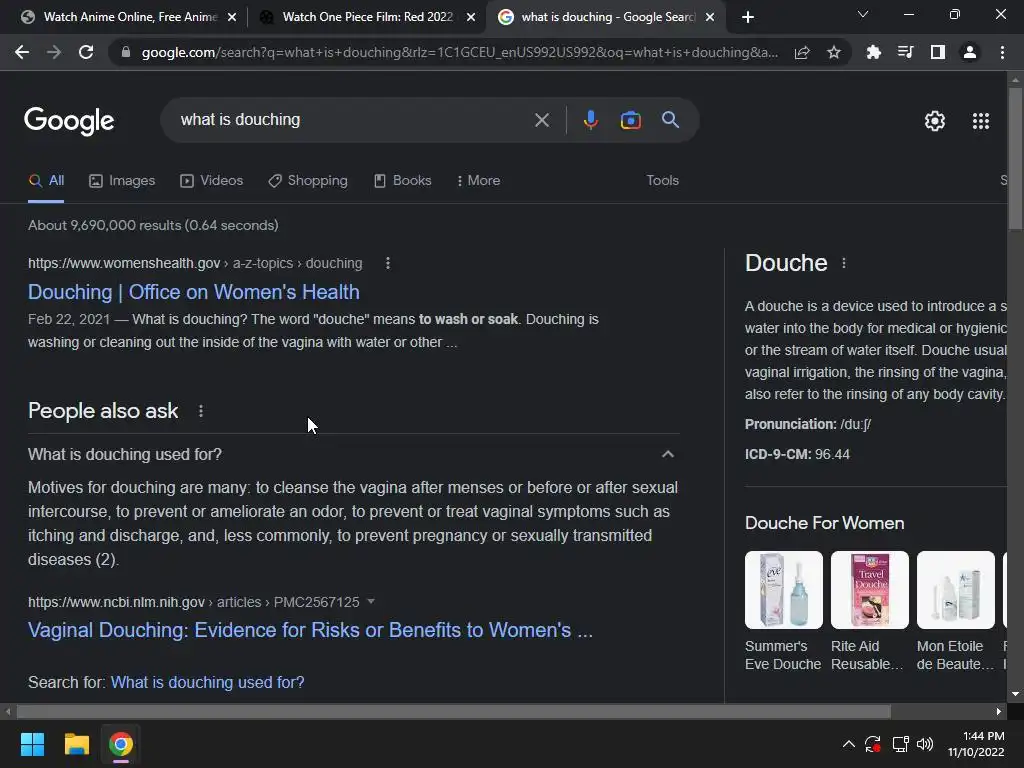This screenshot has width=1024, height=768.
Task: Open the Rite Aid Reusable product thumbnail
Action: 869,590
